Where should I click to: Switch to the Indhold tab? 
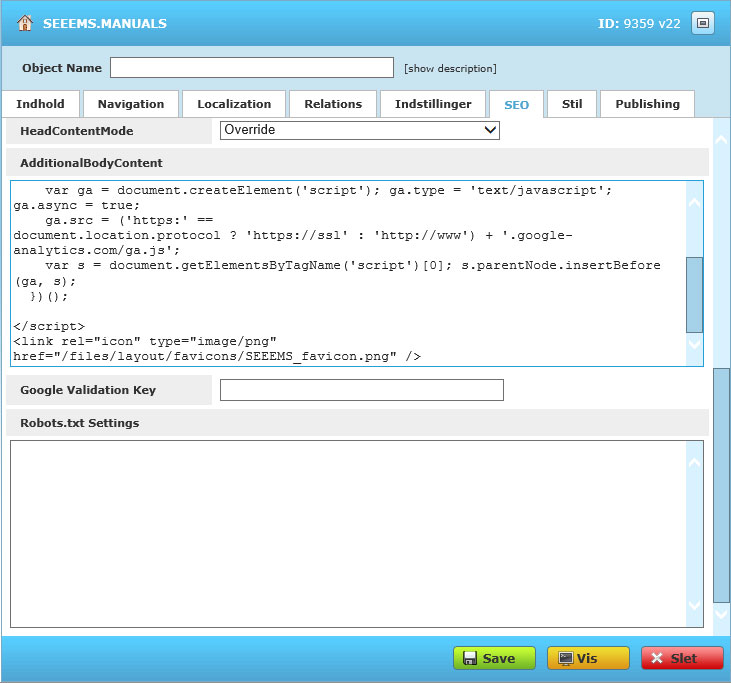(41, 104)
